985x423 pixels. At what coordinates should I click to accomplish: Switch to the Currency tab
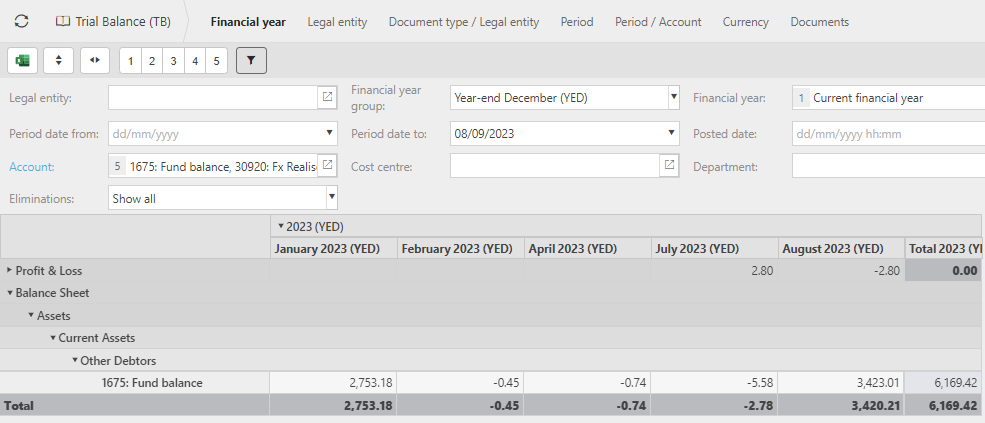745,22
